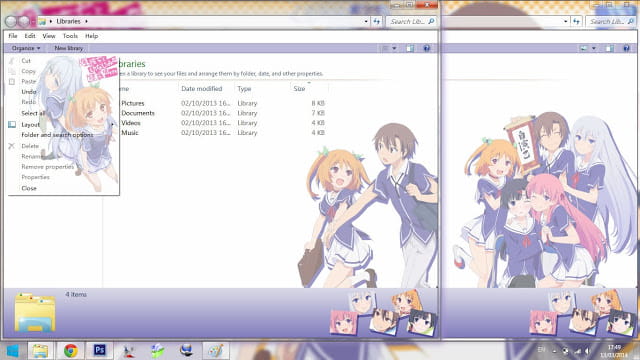The height and width of the screenshot is (360, 640).
Task: Click the volume speaker tray icon
Action: pos(588,351)
